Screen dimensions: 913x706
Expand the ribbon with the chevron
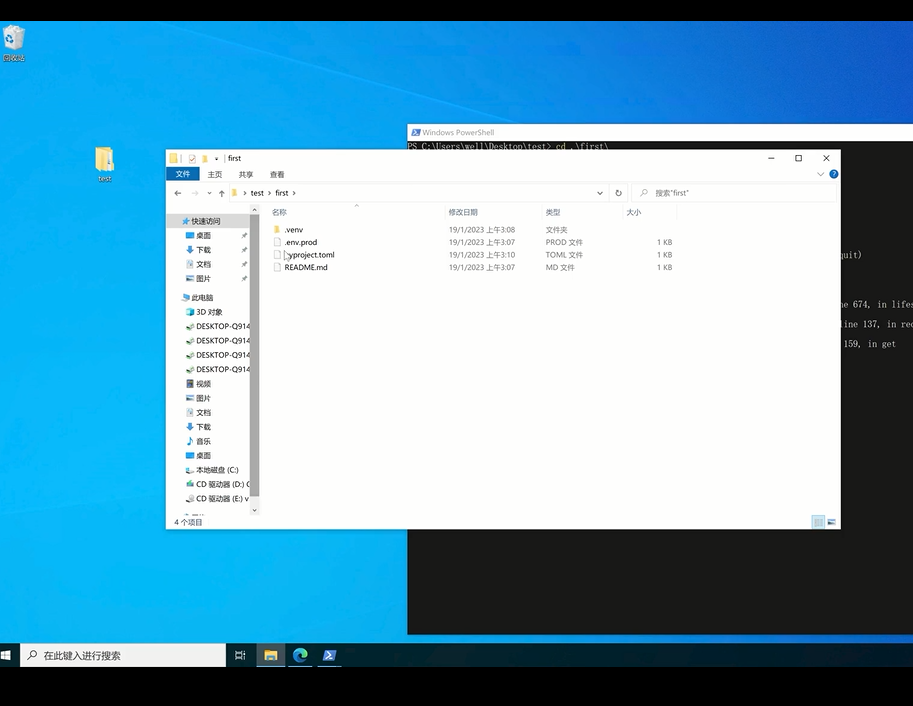(820, 174)
